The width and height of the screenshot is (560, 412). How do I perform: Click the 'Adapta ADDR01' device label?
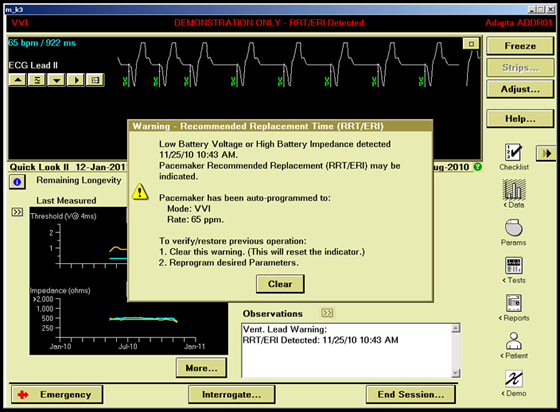point(519,23)
